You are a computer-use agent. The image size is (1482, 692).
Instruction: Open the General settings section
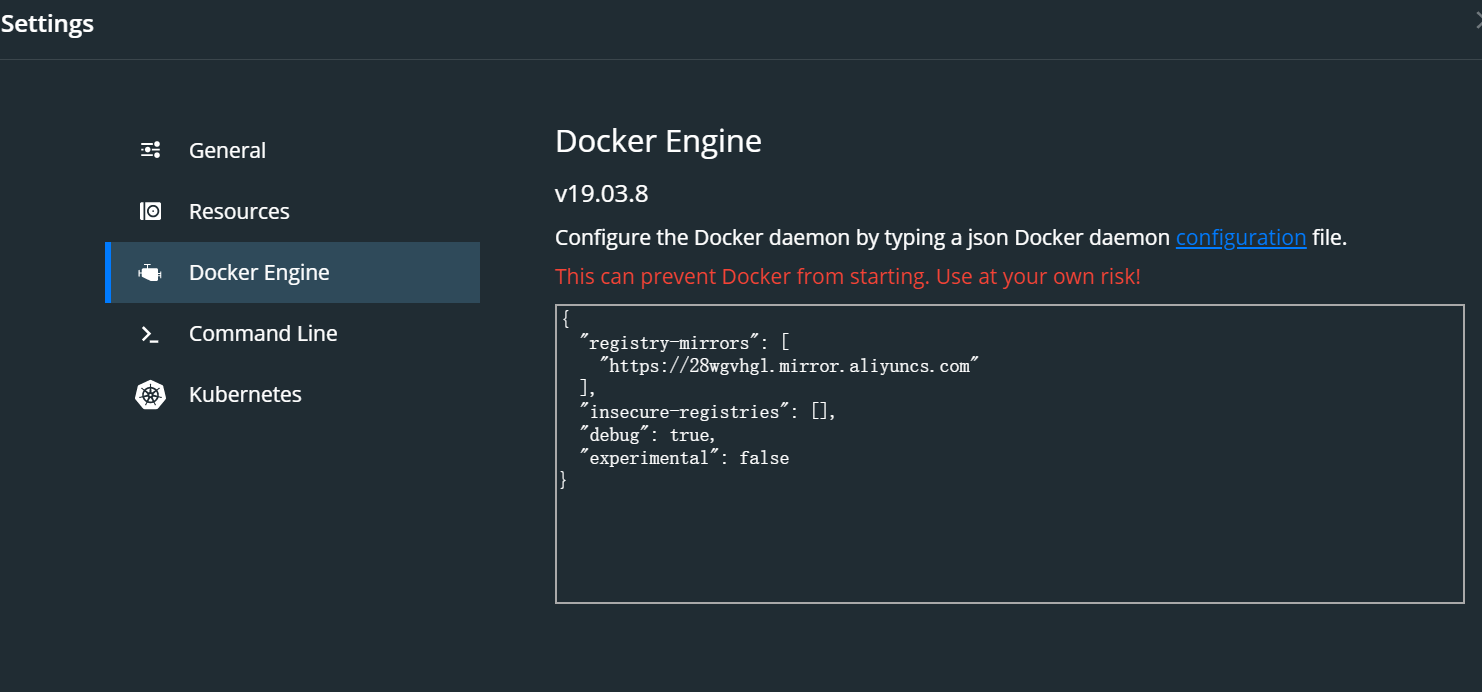click(227, 150)
